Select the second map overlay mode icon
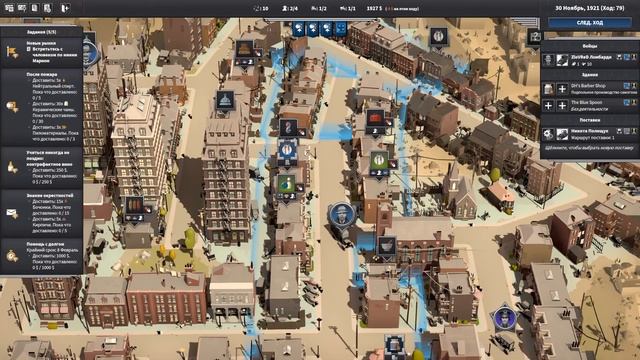 coord(313,29)
